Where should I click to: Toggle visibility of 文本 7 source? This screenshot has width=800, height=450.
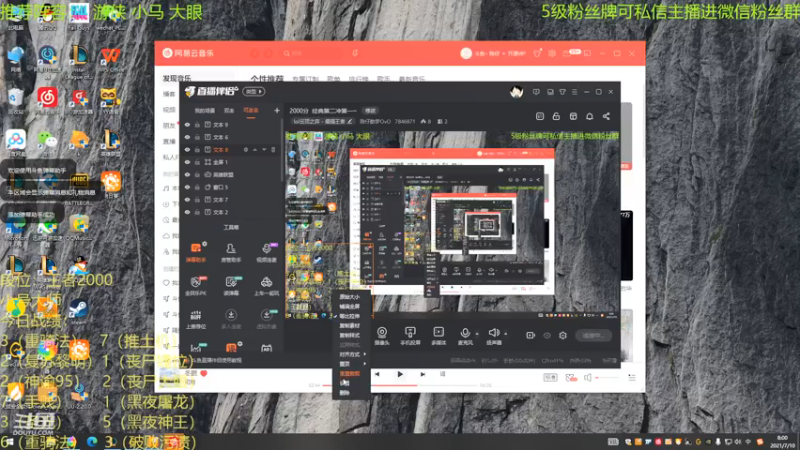pos(187,199)
